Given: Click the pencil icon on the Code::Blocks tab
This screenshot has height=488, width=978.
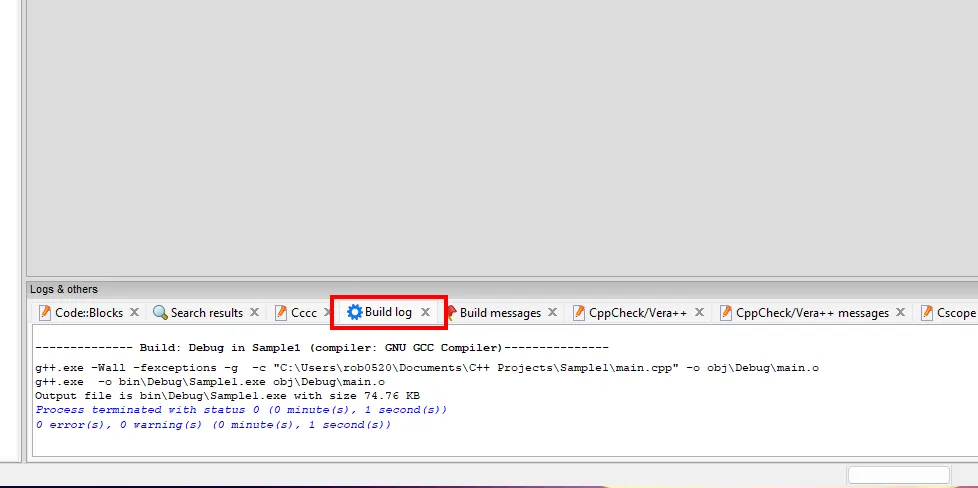Looking at the screenshot, I should pos(45,313).
